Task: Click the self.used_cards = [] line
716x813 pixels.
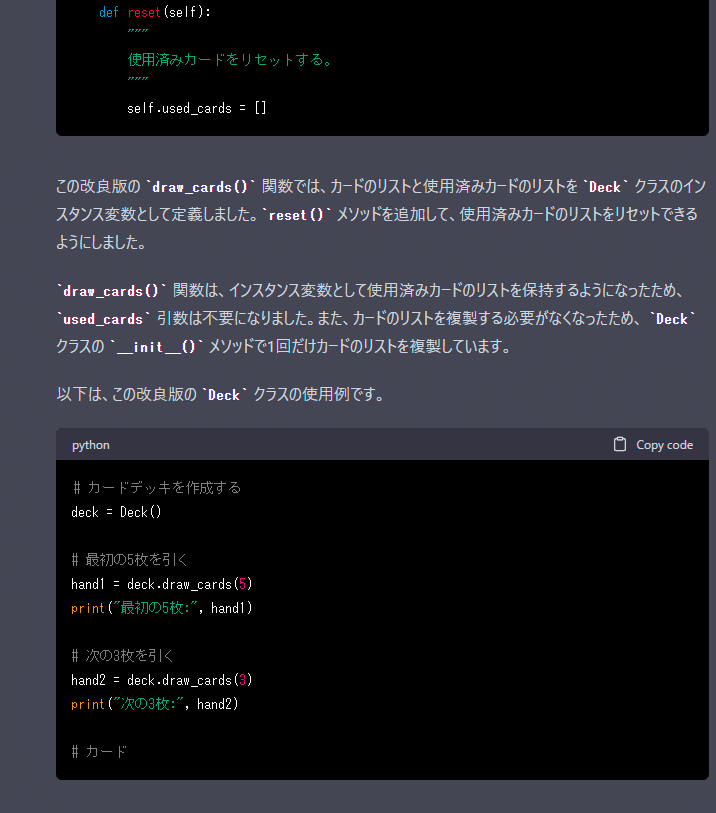Action: 197,108
